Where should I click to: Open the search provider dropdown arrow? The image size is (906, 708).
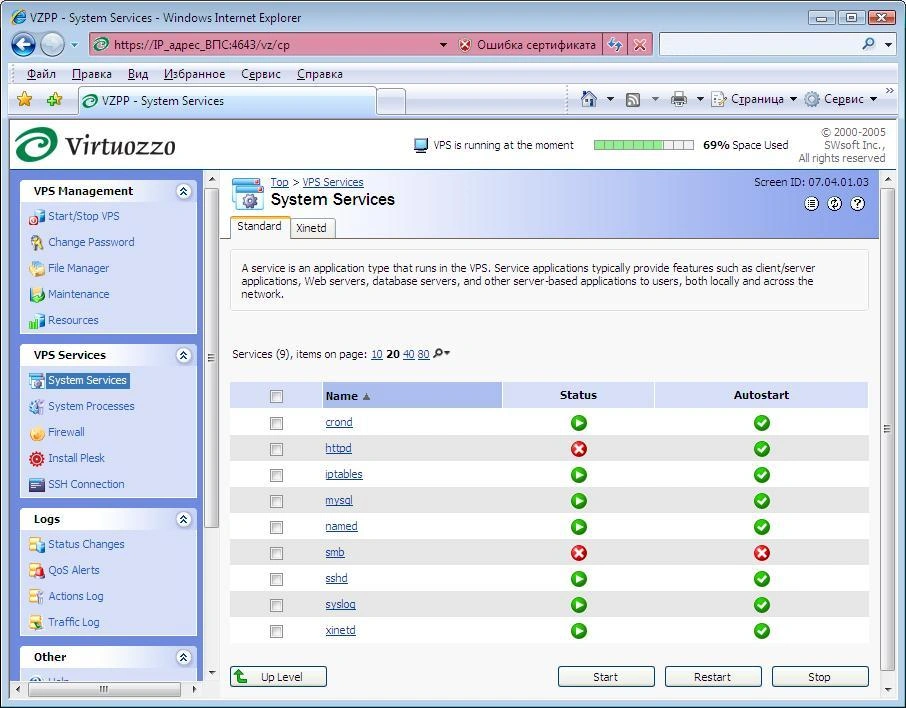(889, 45)
